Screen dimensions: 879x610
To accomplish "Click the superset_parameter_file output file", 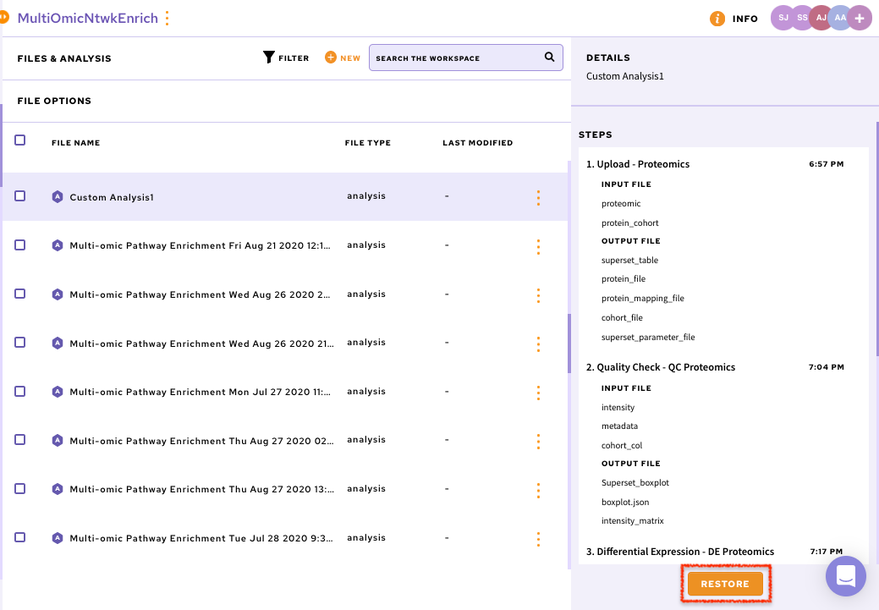I will (x=648, y=337).
